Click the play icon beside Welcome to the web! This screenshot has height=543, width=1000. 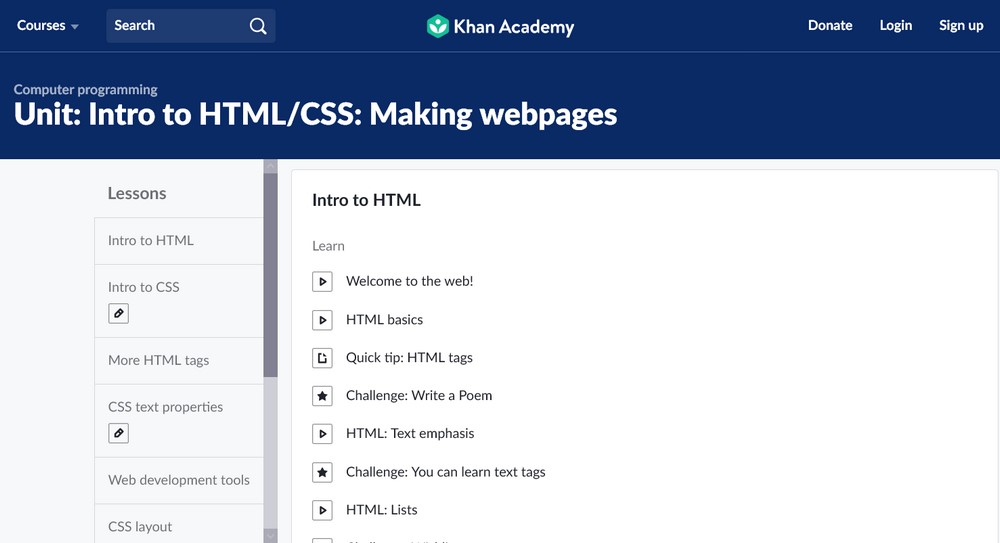click(x=322, y=281)
